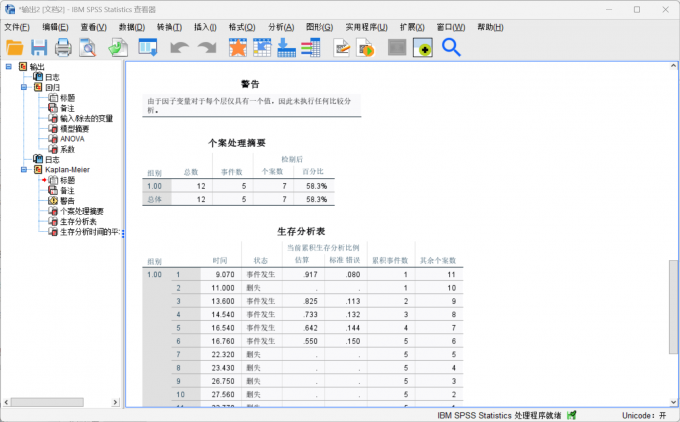
Task: Open the 编辑(E) menu
Action: tap(55, 27)
